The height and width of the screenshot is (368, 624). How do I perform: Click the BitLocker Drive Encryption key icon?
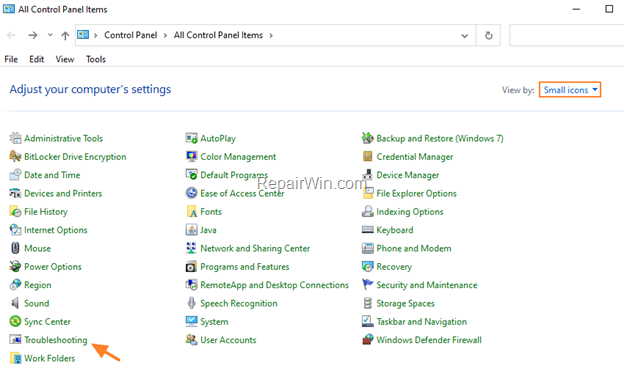[x=15, y=156]
